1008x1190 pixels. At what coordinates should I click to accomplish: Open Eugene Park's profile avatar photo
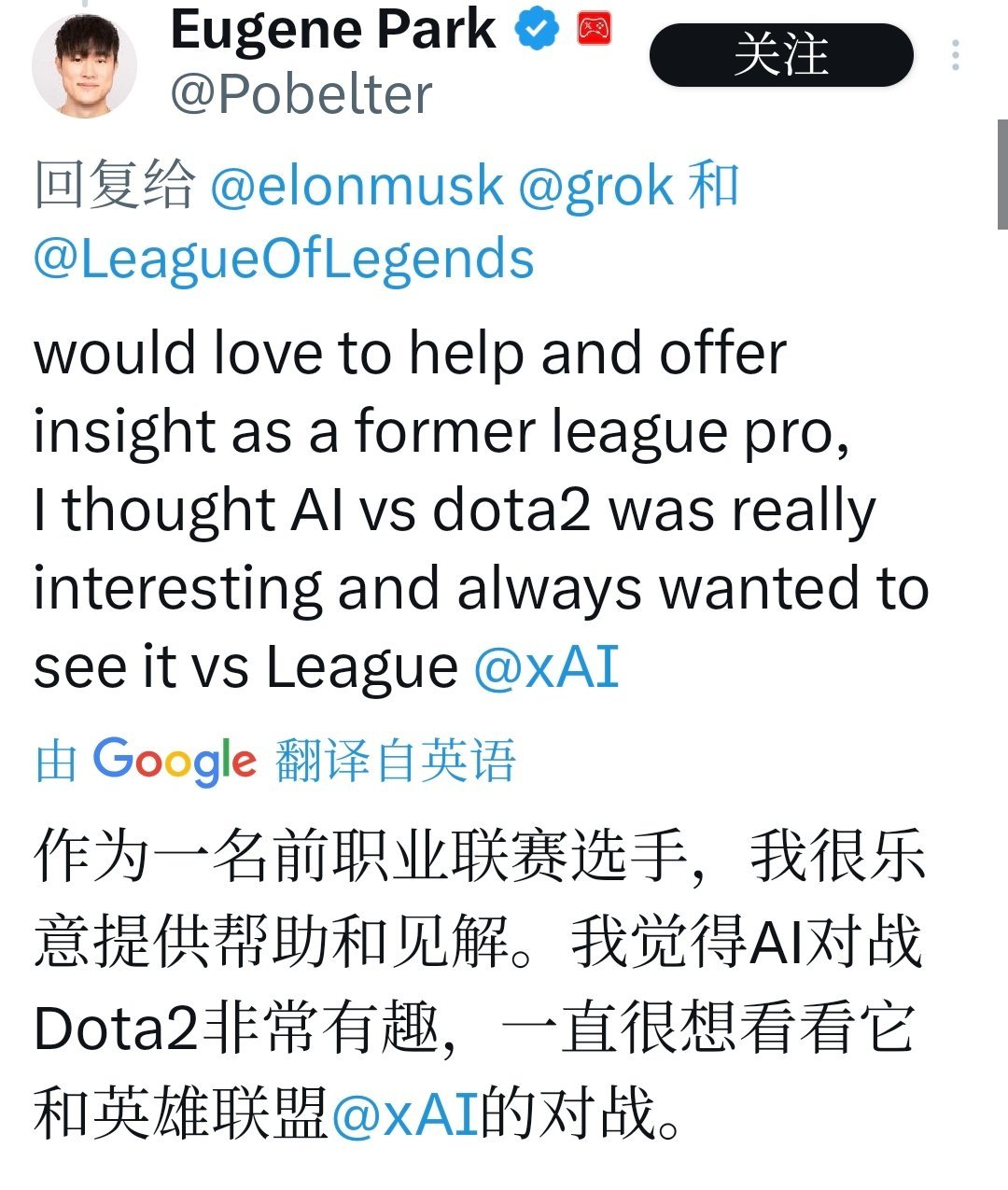[85, 64]
